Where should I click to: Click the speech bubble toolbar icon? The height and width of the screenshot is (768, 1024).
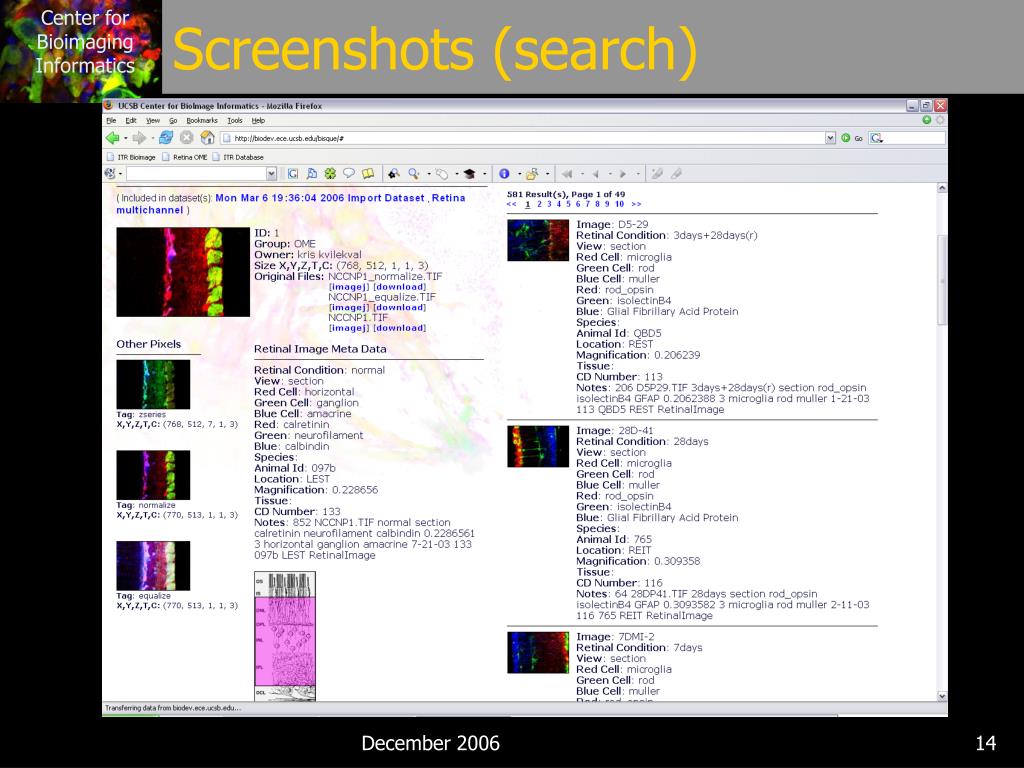pos(349,174)
